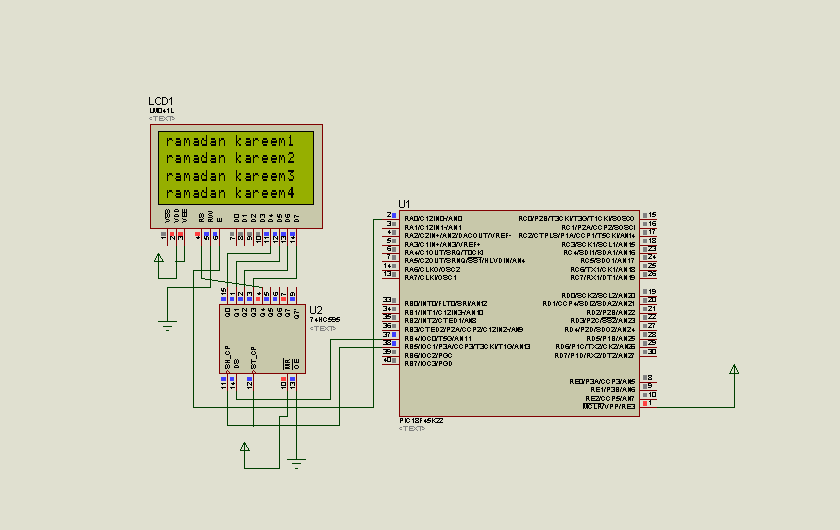Click the RA6/CLKO/OSC2 pin label

(432, 270)
